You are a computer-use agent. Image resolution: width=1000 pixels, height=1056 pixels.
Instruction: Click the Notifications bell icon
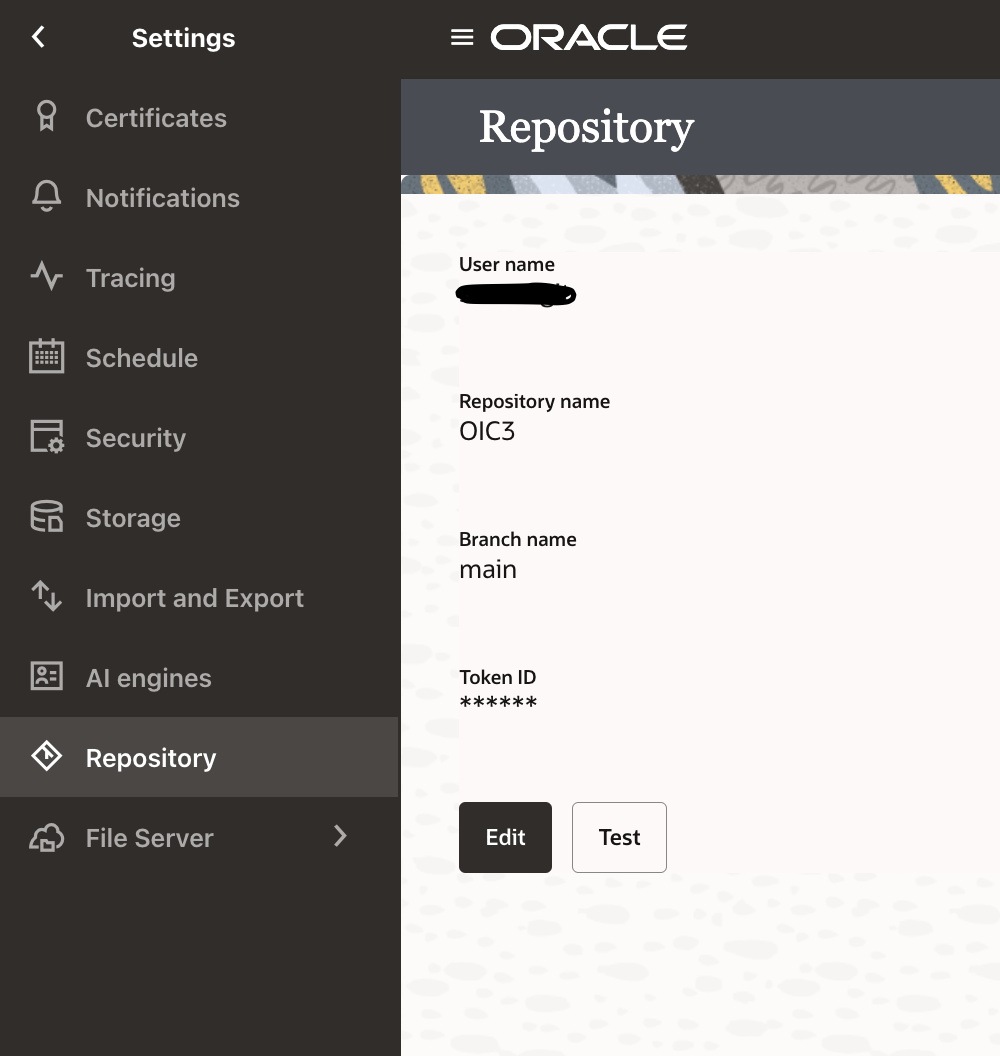(46, 197)
